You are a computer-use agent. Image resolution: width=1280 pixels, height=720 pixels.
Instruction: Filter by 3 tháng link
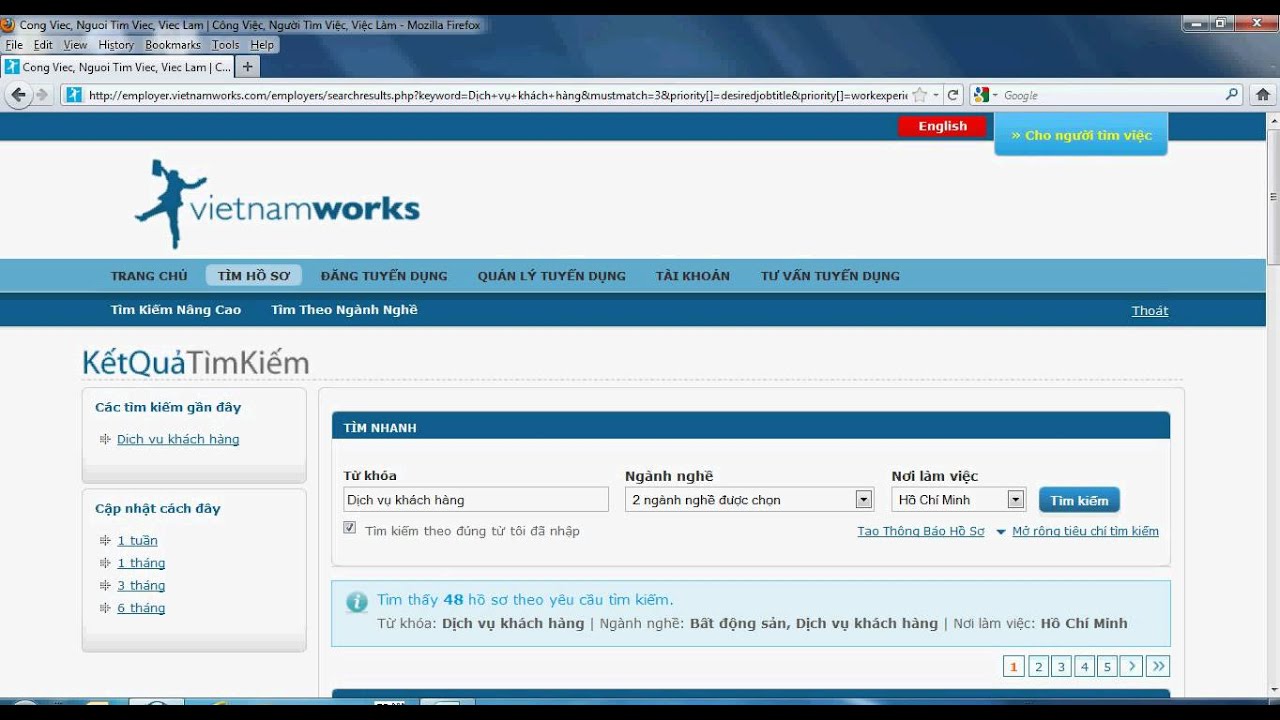[x=141, y=586]
